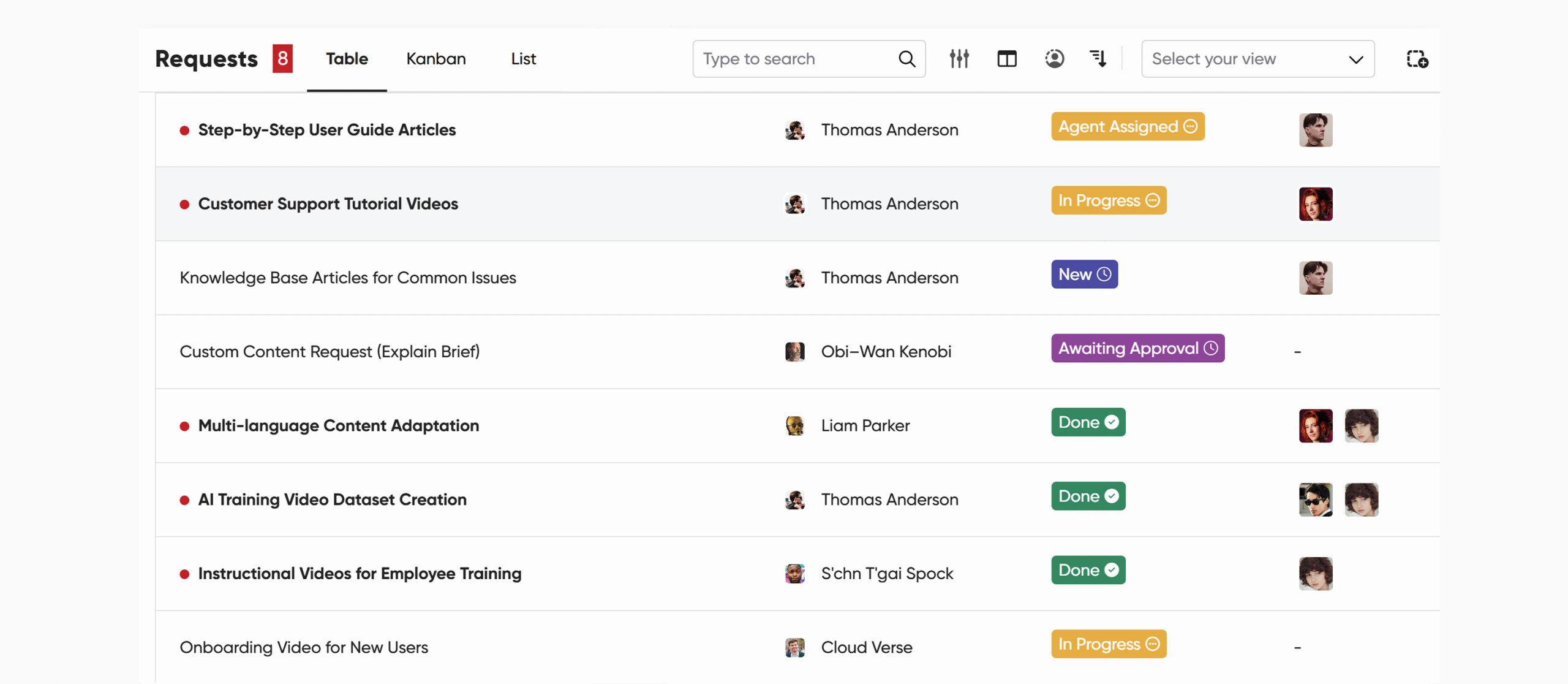Open the Customer Support Tutorial Videos request
Viewport: 1568px width, 684px height.
click(328, 204)
